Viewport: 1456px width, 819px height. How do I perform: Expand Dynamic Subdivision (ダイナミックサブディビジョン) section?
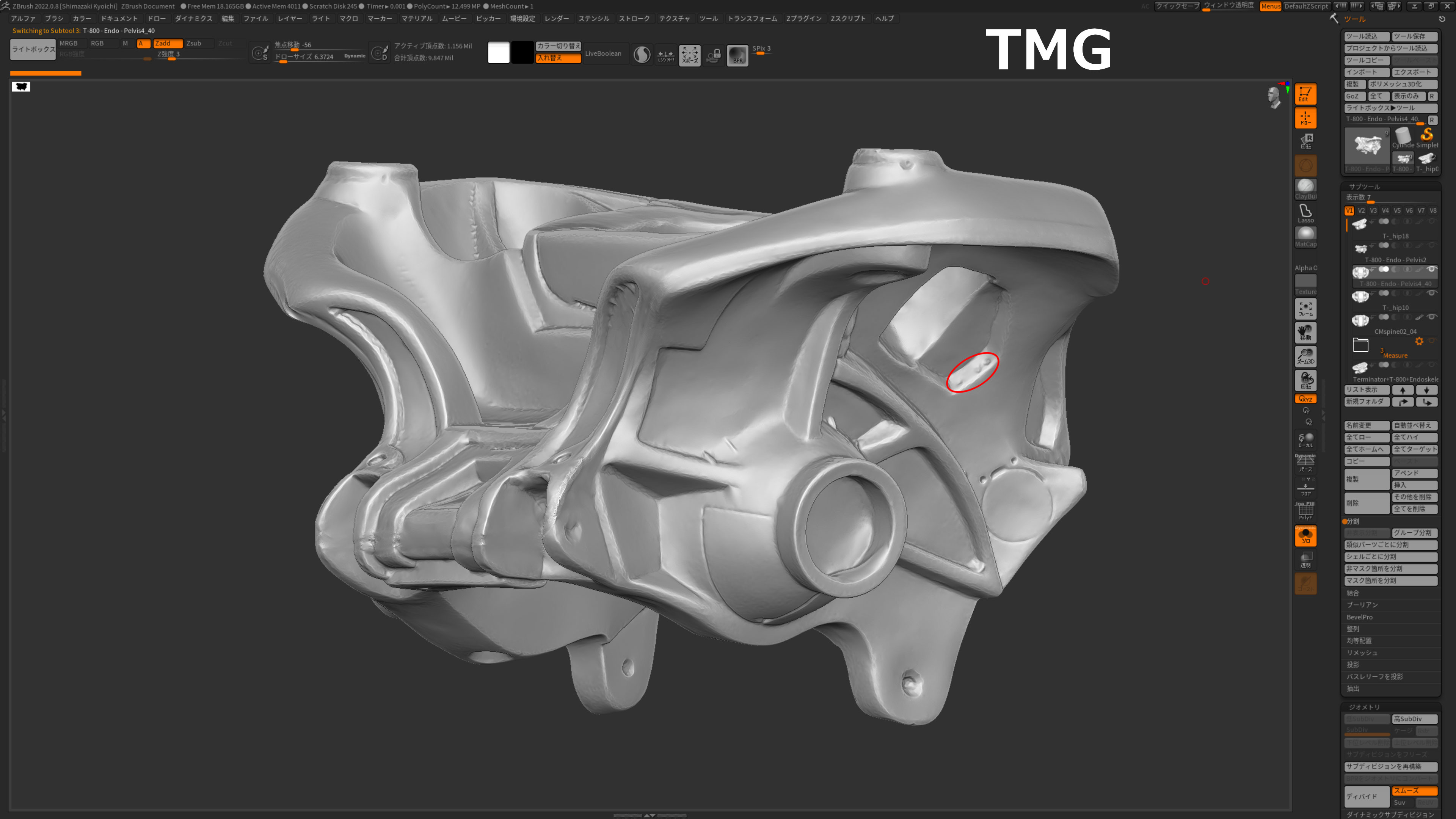1390,814
